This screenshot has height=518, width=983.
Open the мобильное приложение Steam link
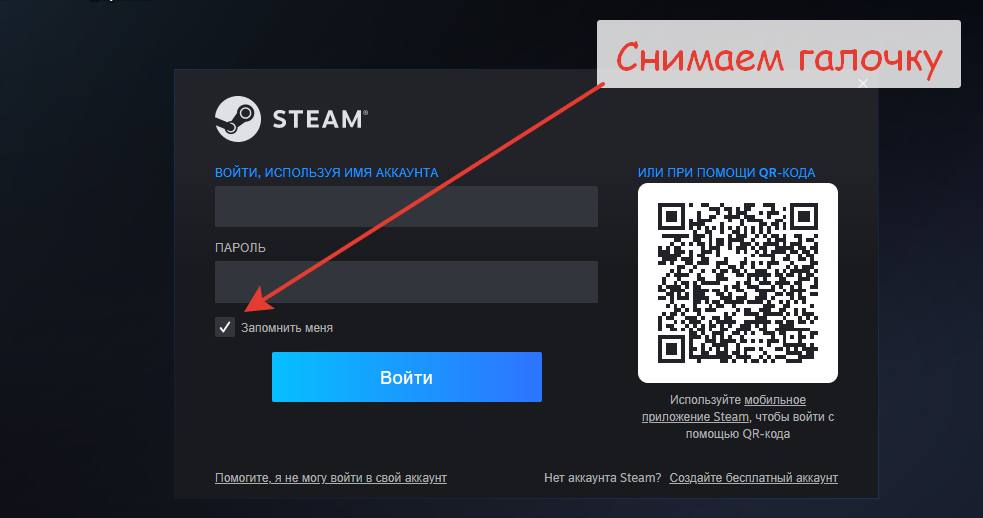724,408
